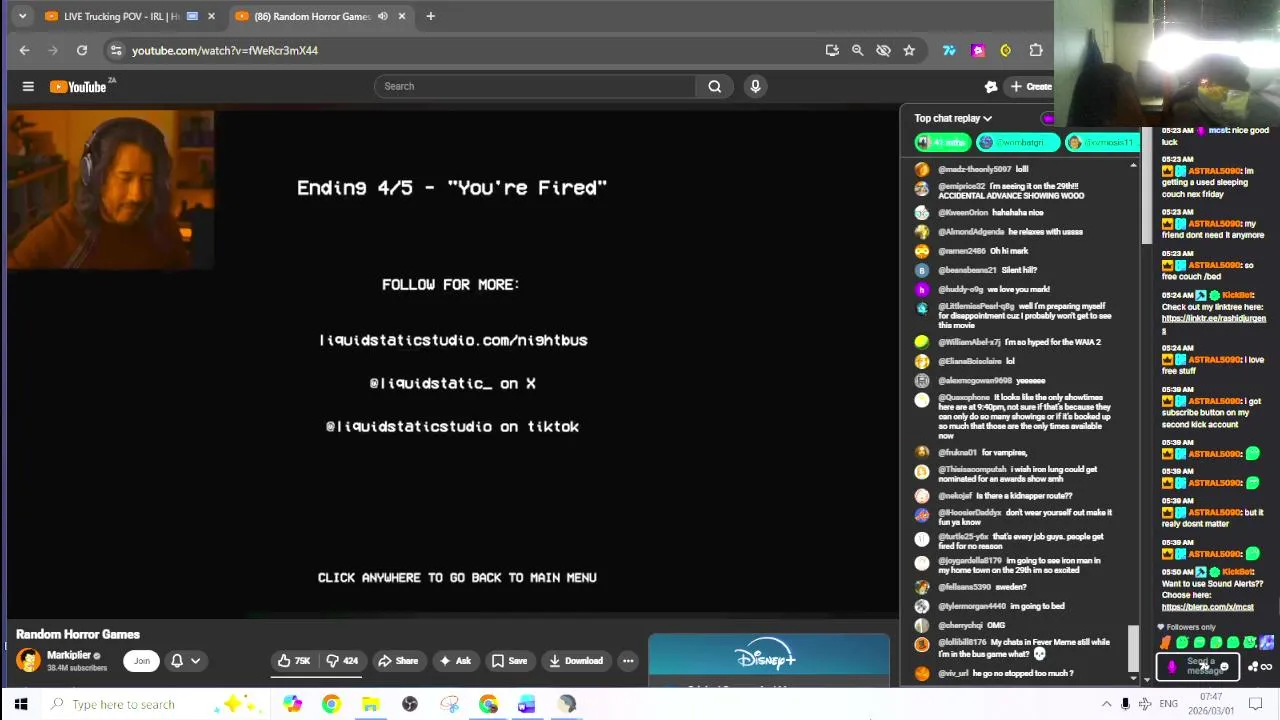Show hidden system tray icons chevron

coord(1106,704)
